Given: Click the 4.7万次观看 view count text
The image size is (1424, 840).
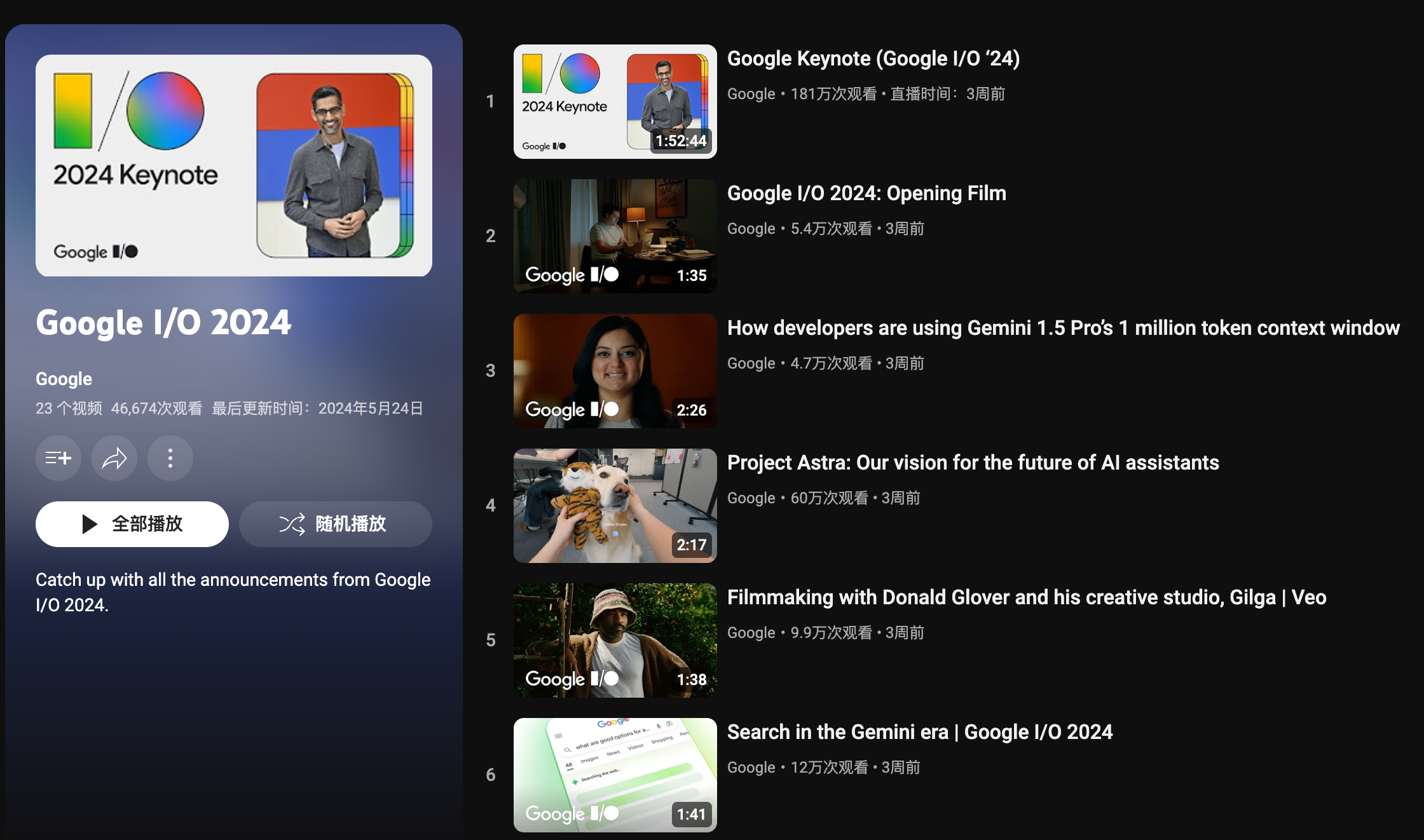Looking at the screenshot, I should point(832,363).
